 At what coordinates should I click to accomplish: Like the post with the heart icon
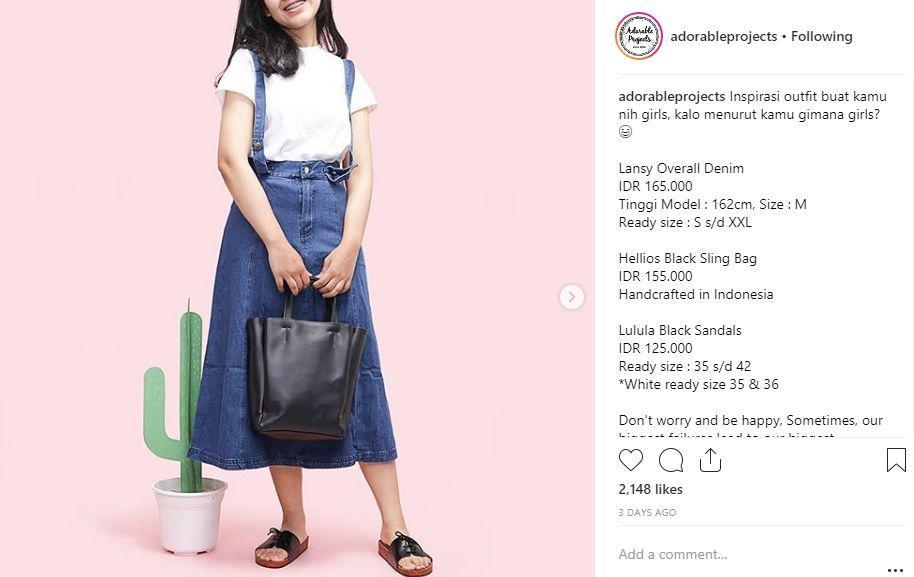631,460
